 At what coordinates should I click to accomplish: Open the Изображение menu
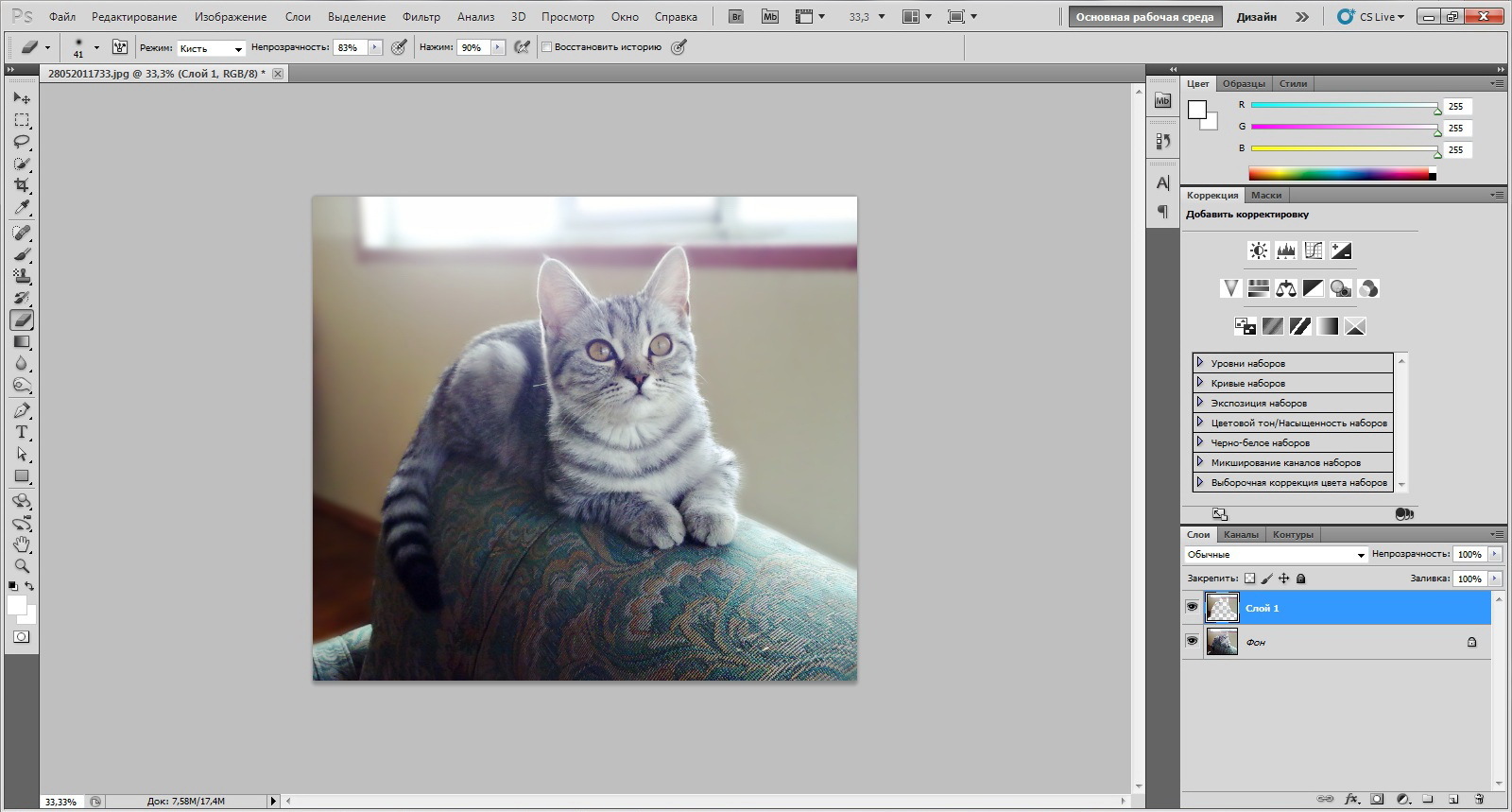click(231, 17)
